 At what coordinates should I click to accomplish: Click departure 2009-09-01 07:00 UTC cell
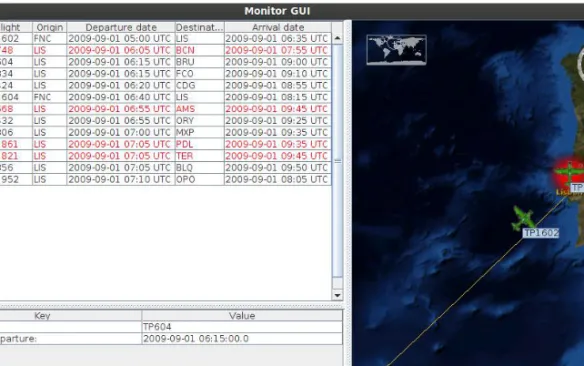tap(121, 132)
